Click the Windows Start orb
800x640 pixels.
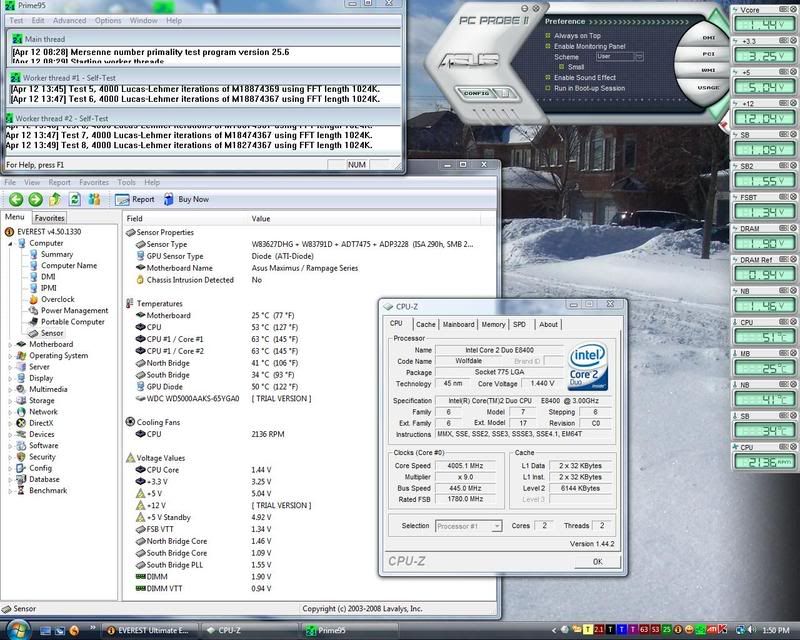click(x=17, y=630)
